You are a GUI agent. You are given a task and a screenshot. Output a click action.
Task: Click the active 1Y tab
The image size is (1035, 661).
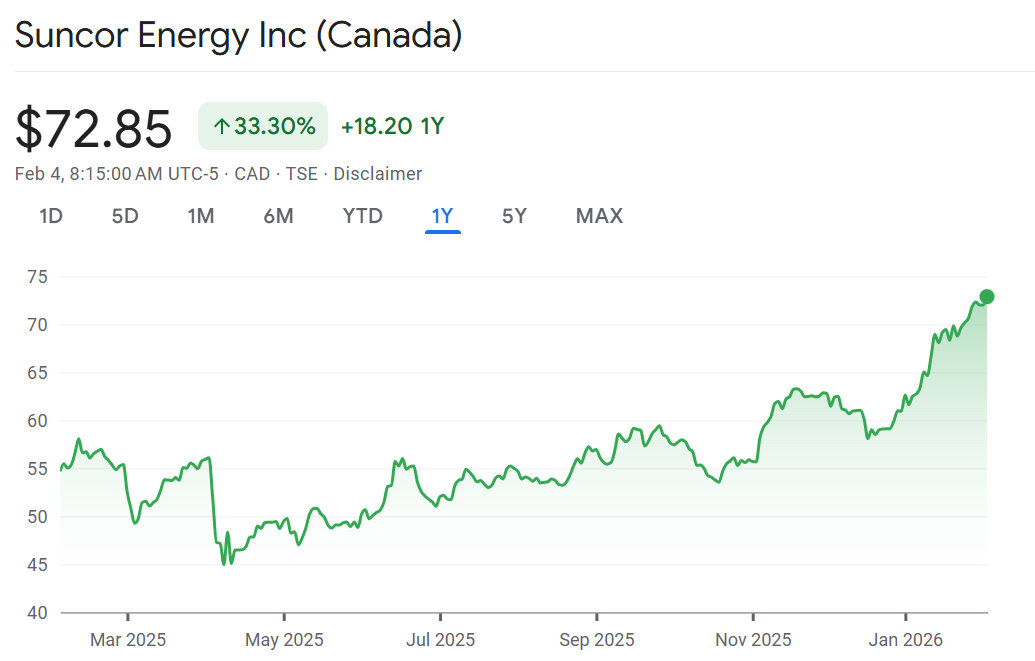(442, 216)
